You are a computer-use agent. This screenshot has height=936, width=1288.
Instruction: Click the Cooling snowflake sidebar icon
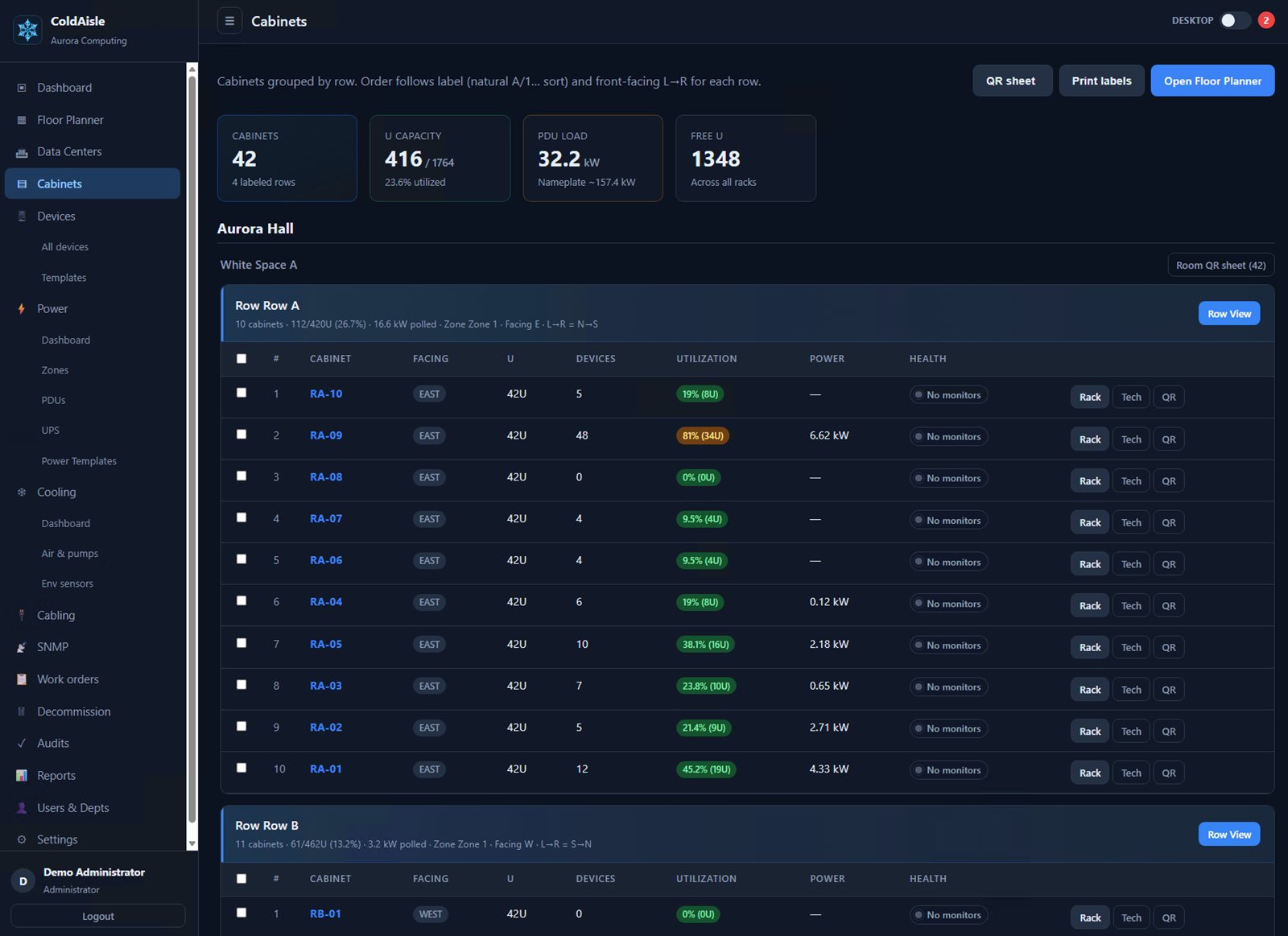22,493
